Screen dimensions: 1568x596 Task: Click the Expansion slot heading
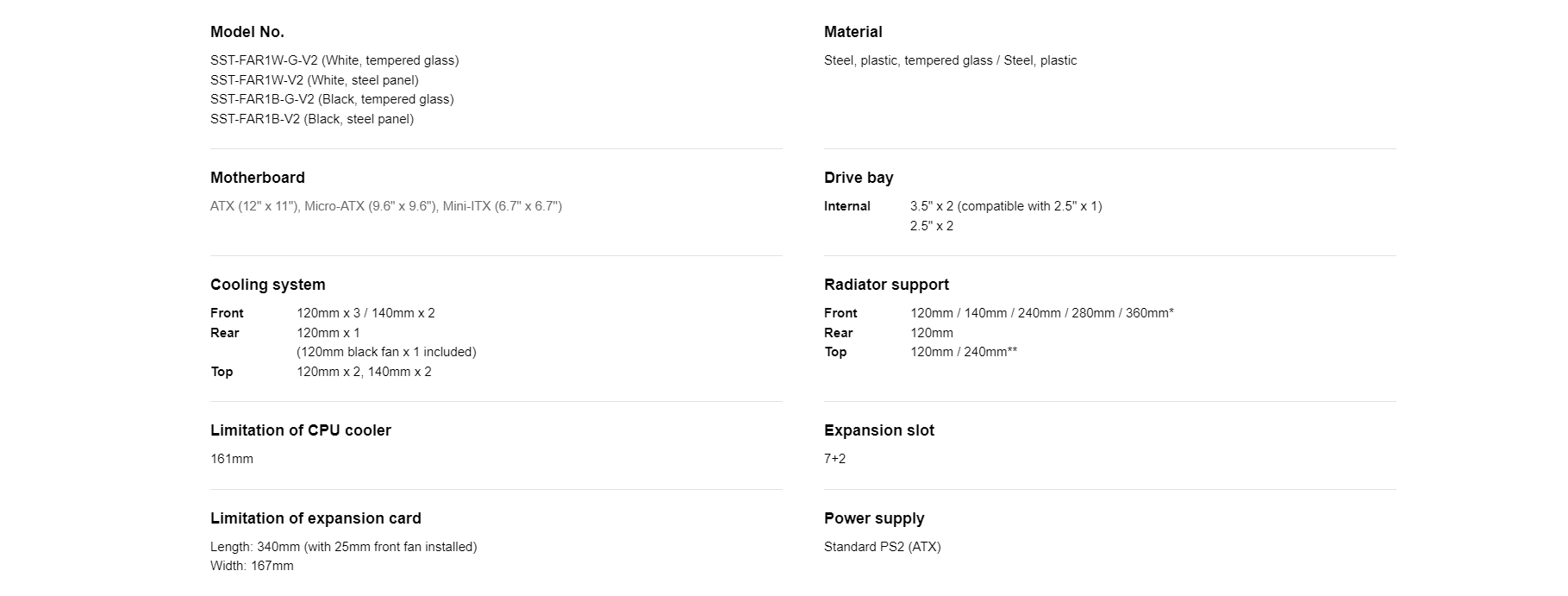(879, 430)
